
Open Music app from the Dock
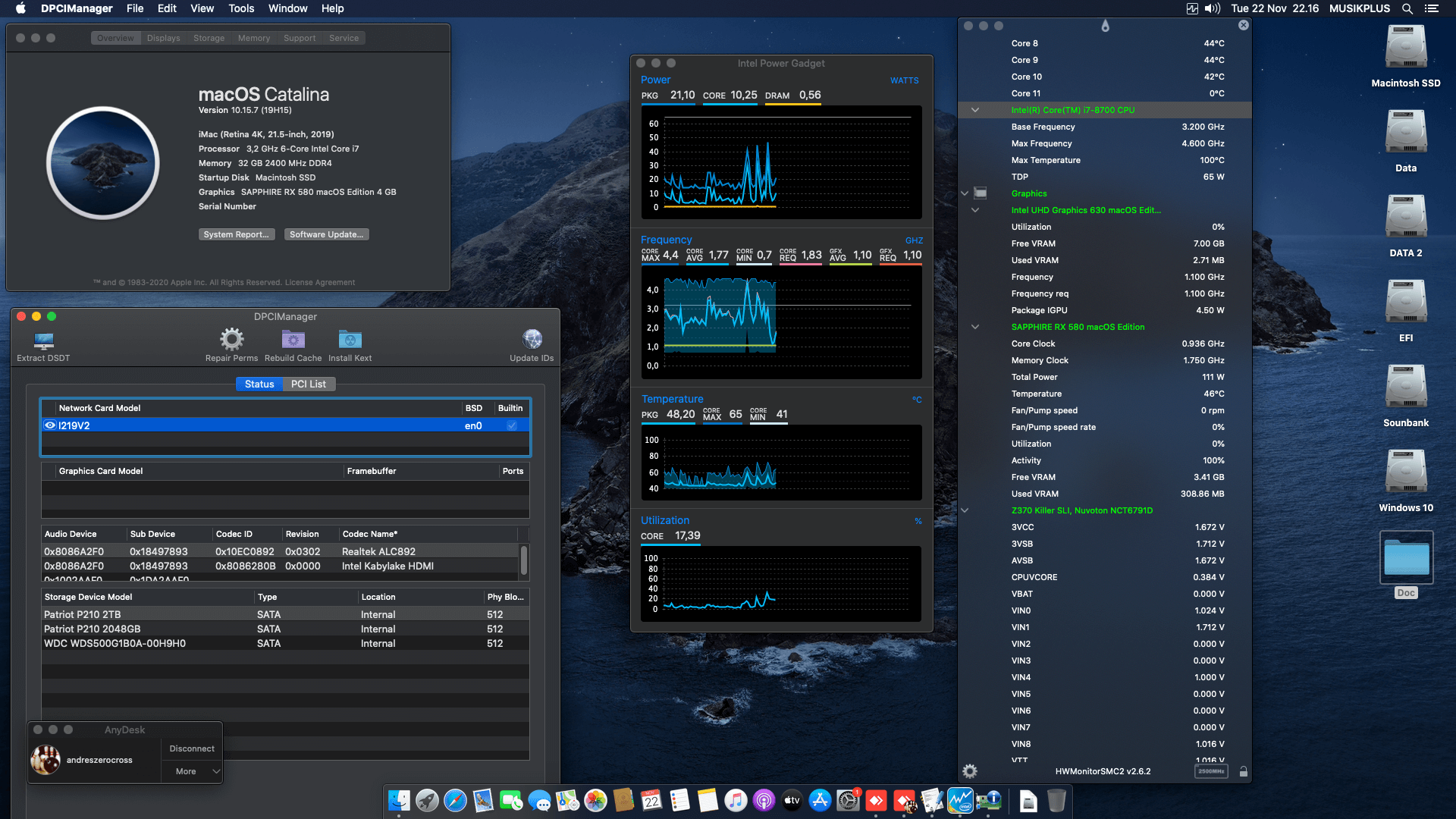[x=736, y=800]
